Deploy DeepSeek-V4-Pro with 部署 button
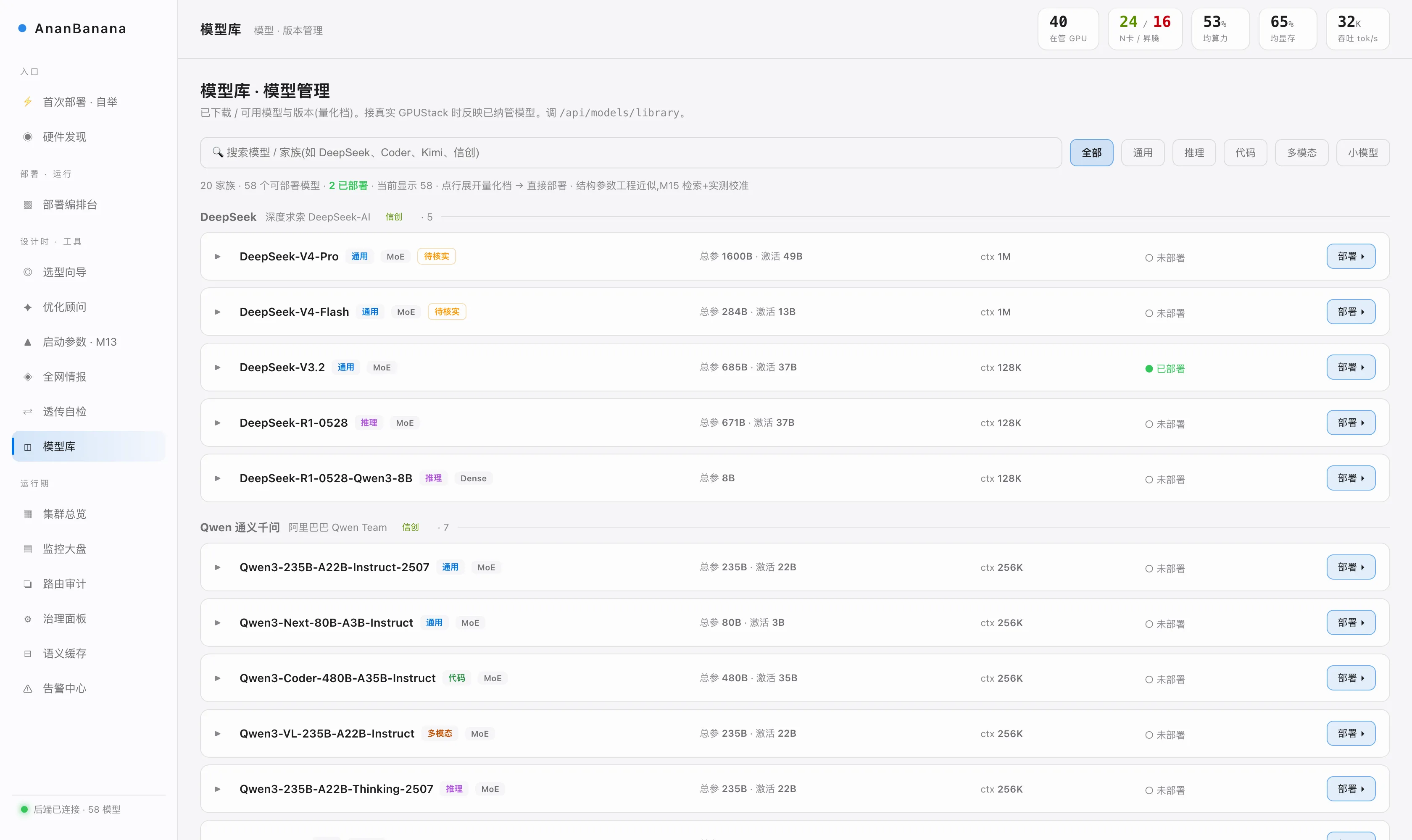The height and width of the screenshot is (840, 1412). pos(1351,257)
